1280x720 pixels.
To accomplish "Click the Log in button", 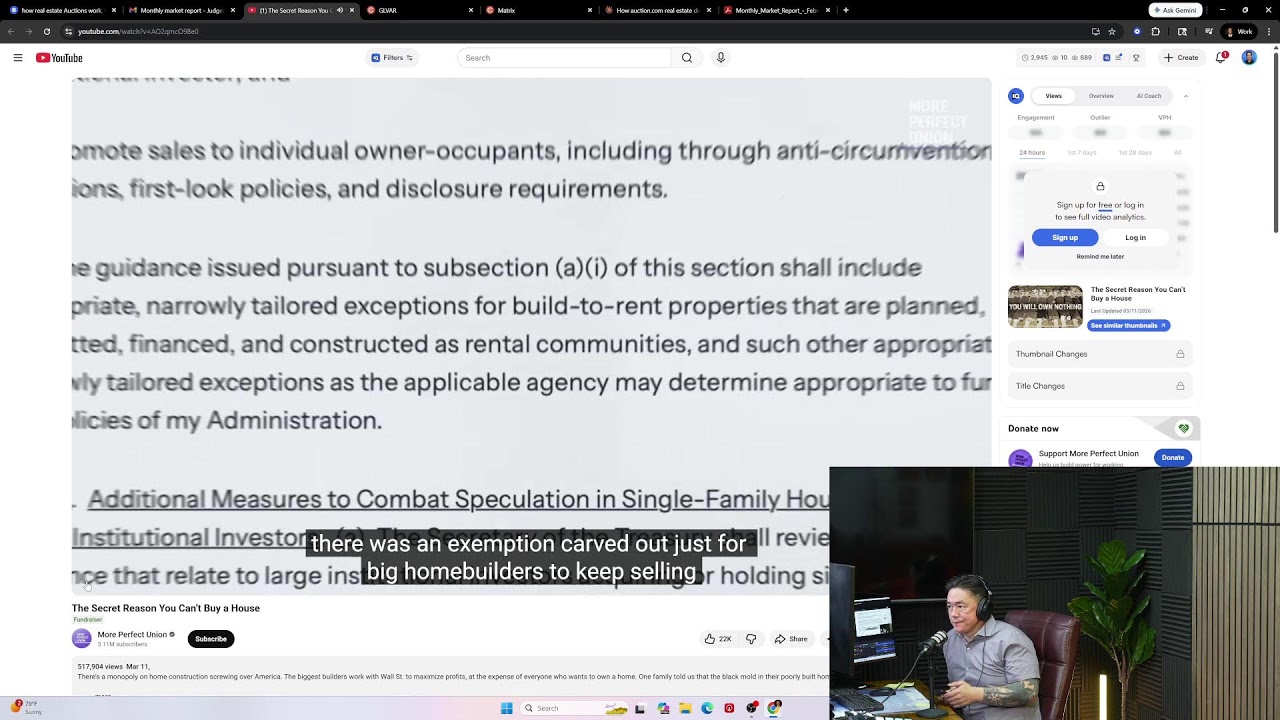I will [x=1135, y=238].
